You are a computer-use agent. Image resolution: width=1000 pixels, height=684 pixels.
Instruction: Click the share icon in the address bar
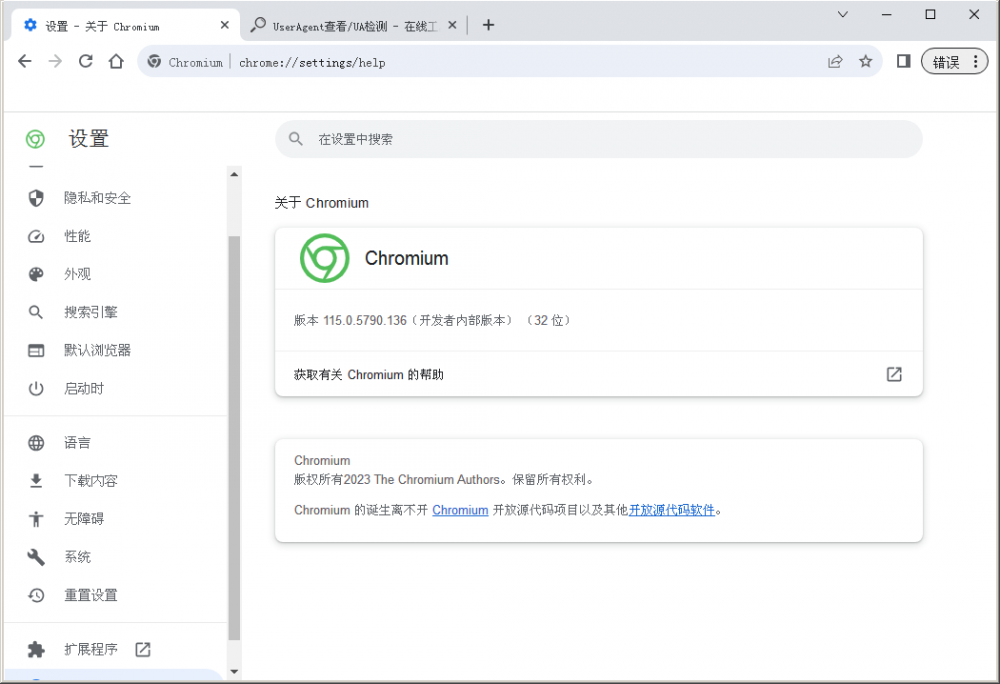(x=835, y=61)
